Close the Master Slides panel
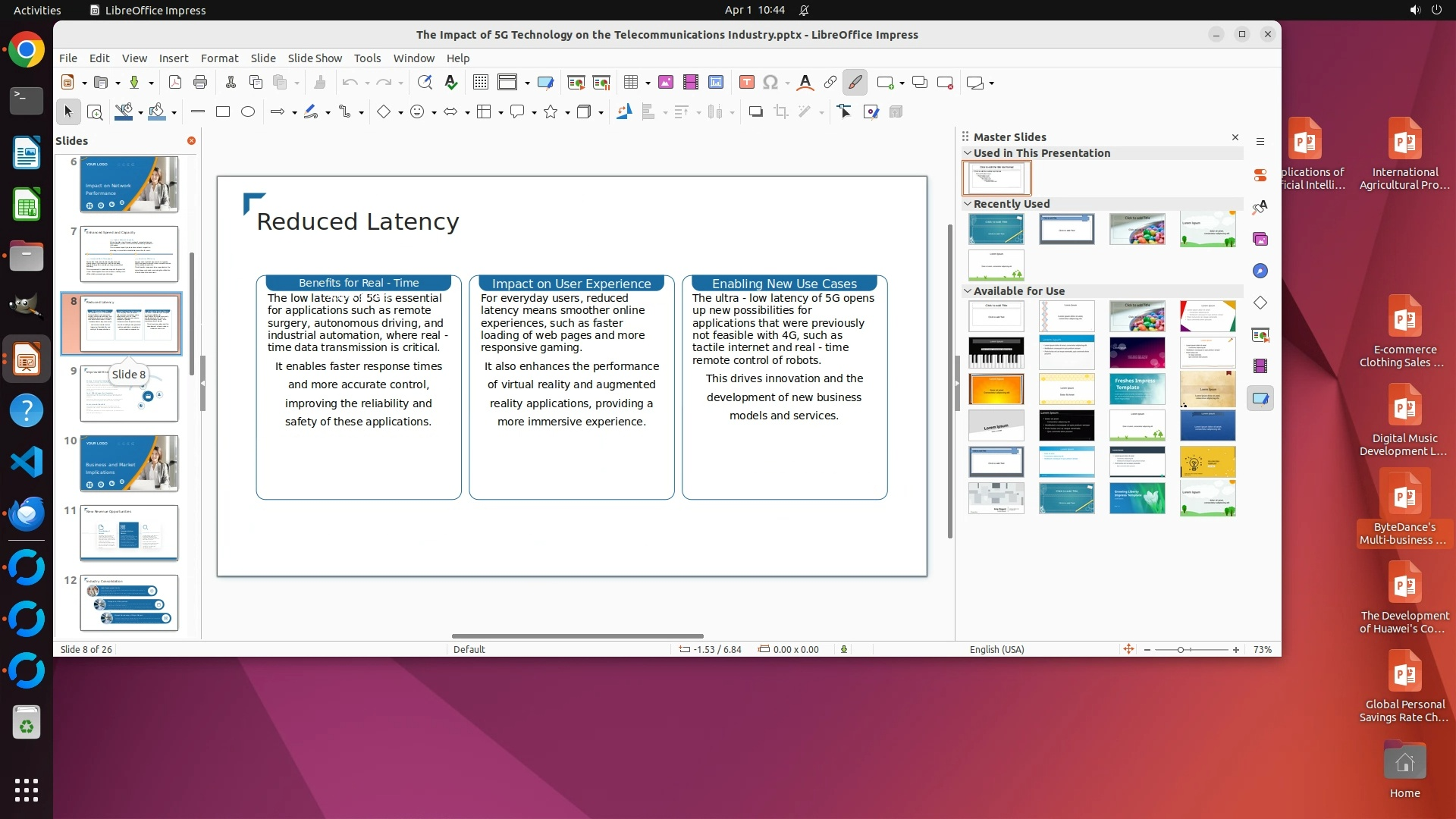 [1235, 137]
